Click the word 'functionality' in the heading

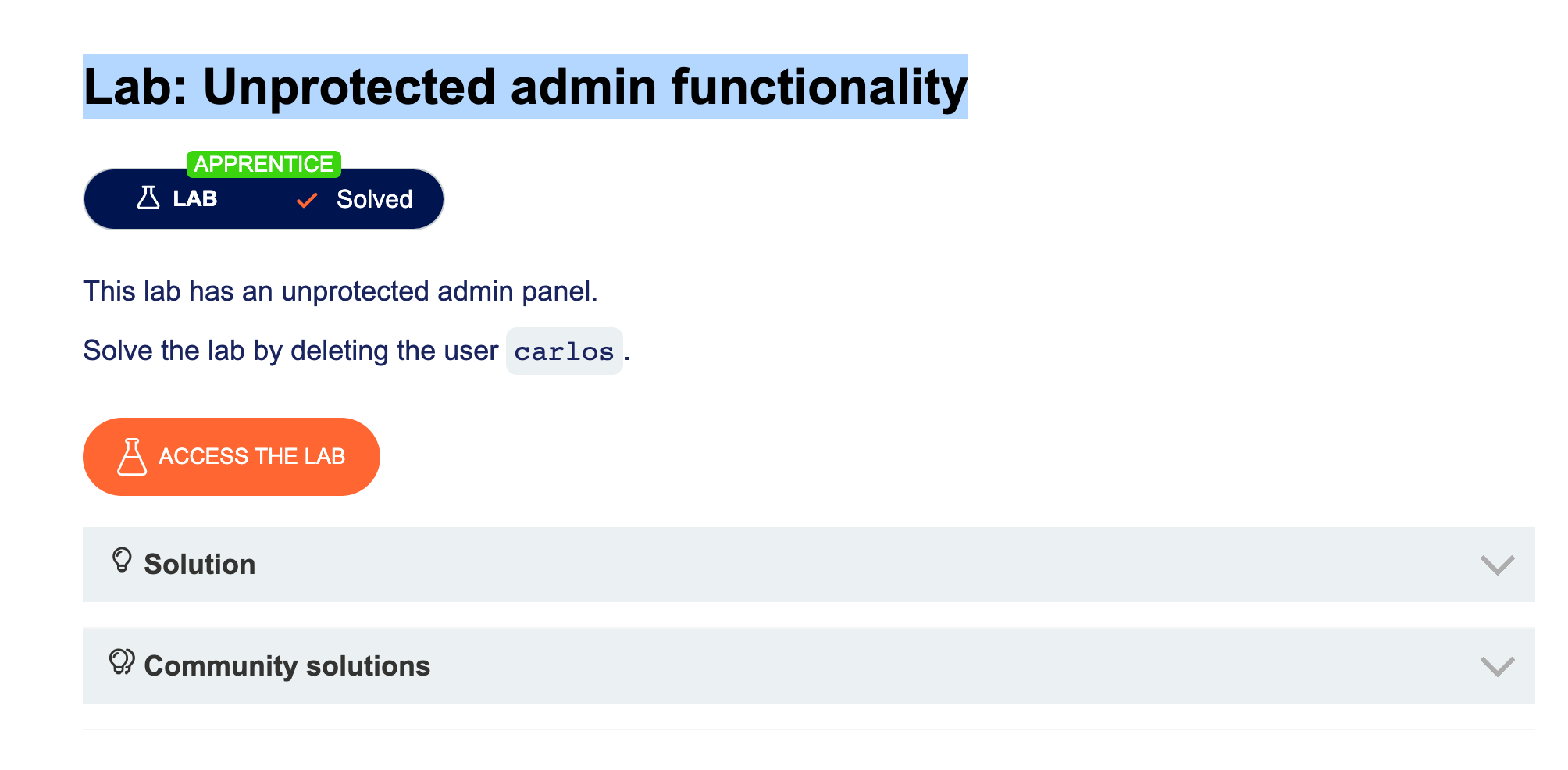tap(819, 87)
